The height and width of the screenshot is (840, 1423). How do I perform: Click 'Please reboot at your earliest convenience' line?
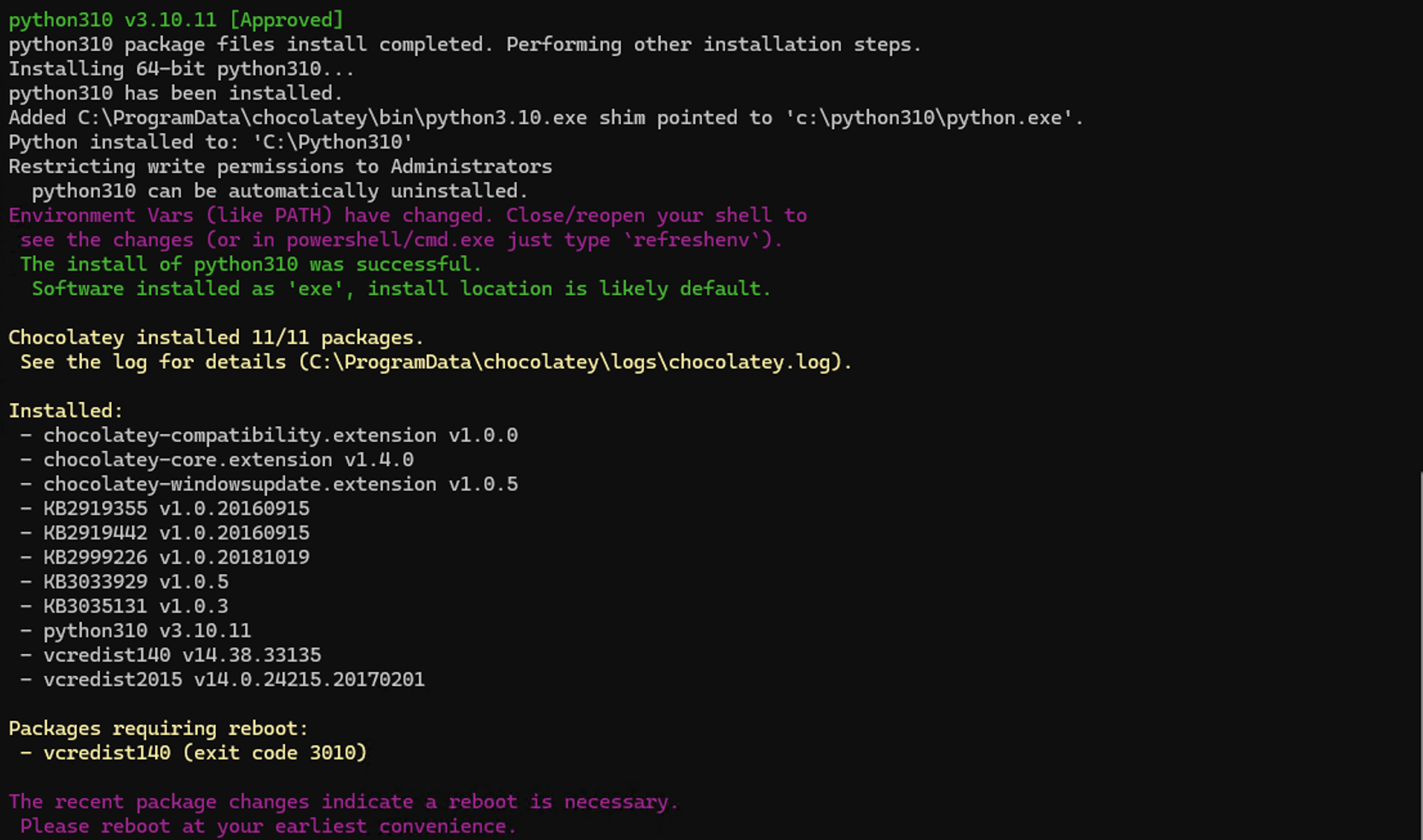268,826
